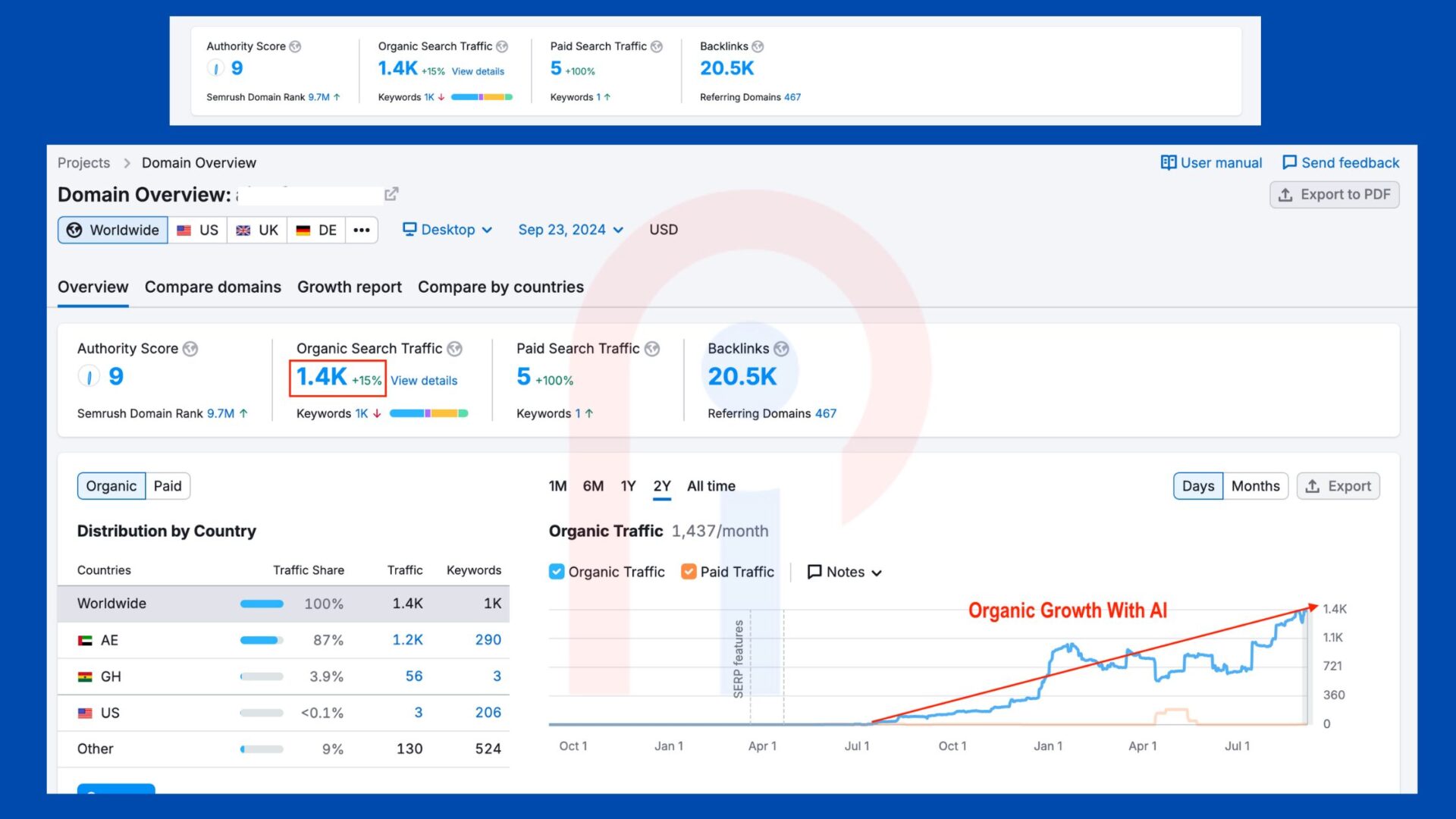Expand the Desktop device dropdown
Screen dimensions: 1456x819
pyautogui.click(x=447, y=229)
